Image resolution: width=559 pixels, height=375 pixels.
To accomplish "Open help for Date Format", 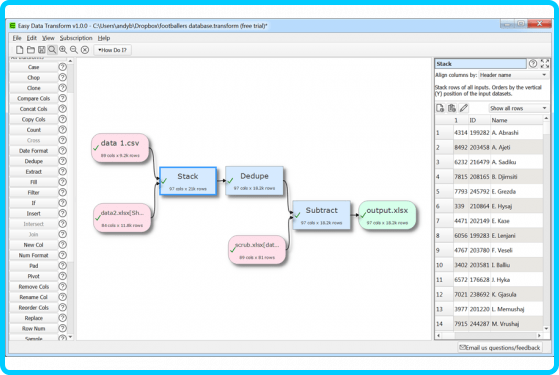I will click(x=62, y=150).
